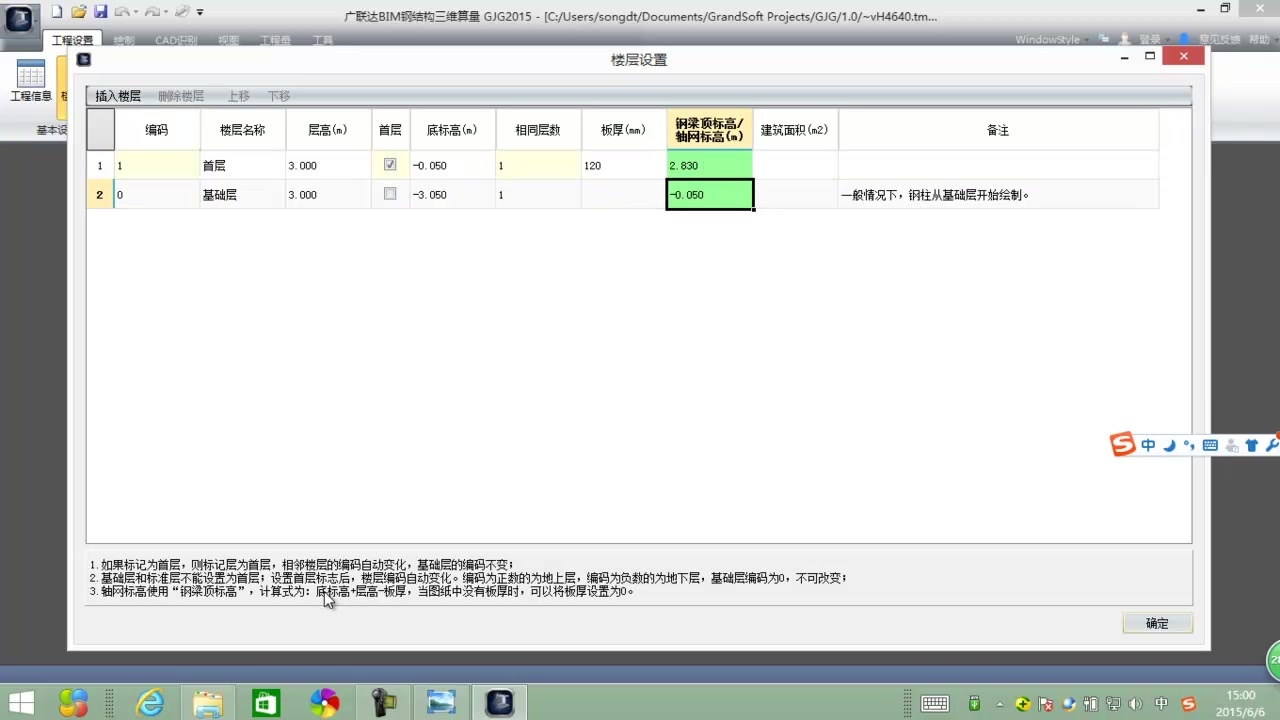This screenshot has width=1280, height=720.
Task: Select the 基础层 floor name cell
Action: (x=242, y=195)
